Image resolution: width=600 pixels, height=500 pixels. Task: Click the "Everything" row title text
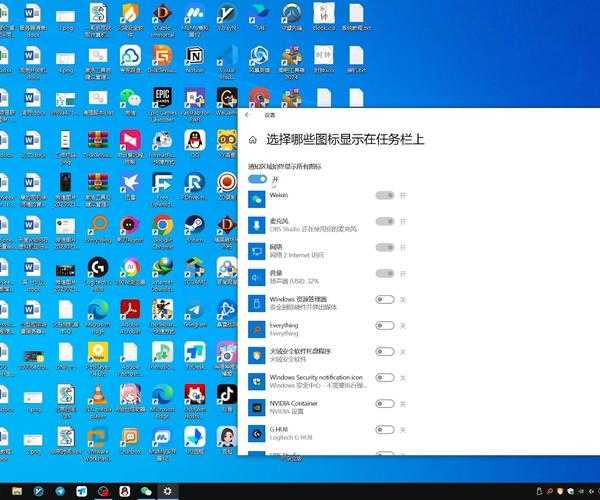click(x=284, y=325)
